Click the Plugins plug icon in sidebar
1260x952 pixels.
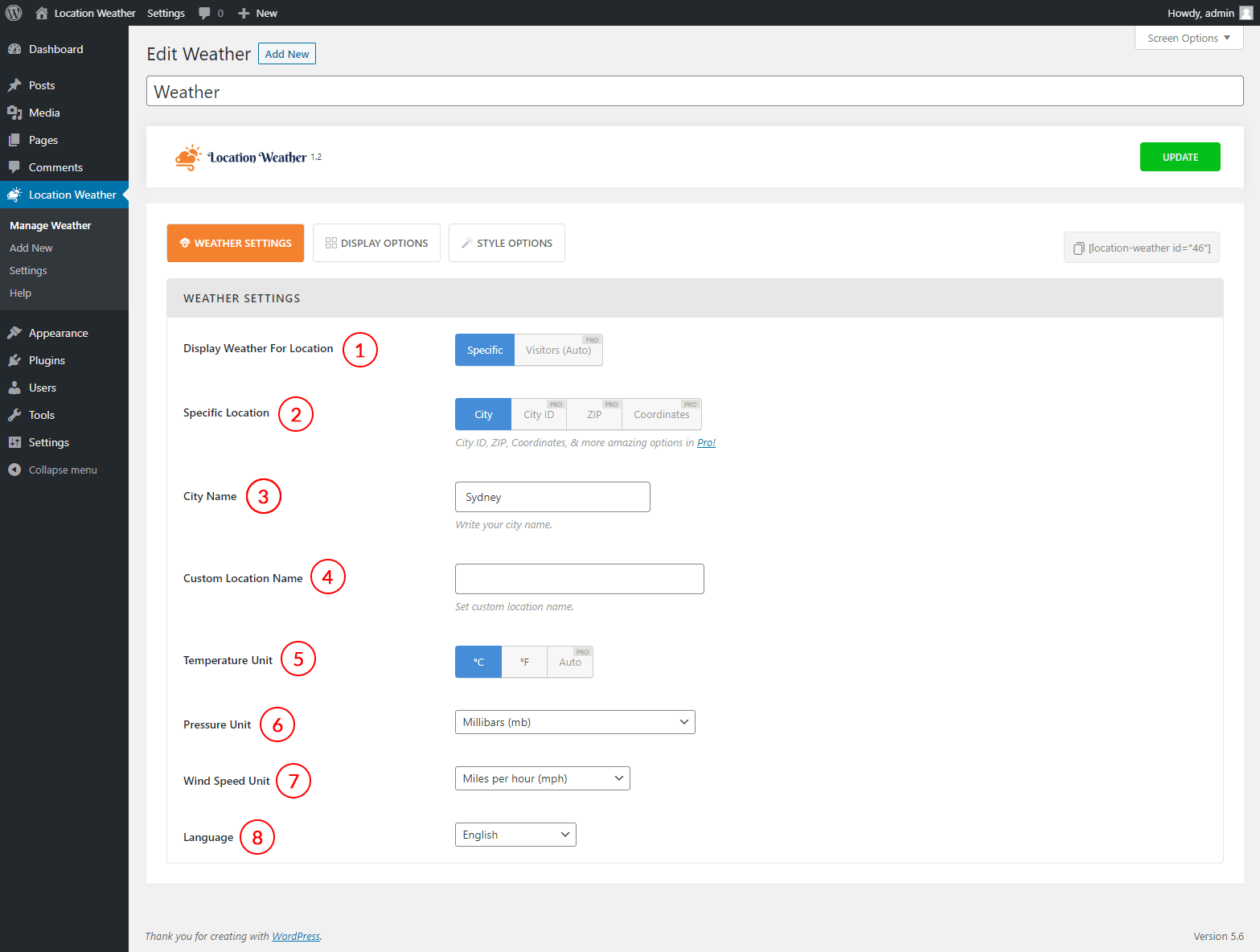(x=14, y=360)
